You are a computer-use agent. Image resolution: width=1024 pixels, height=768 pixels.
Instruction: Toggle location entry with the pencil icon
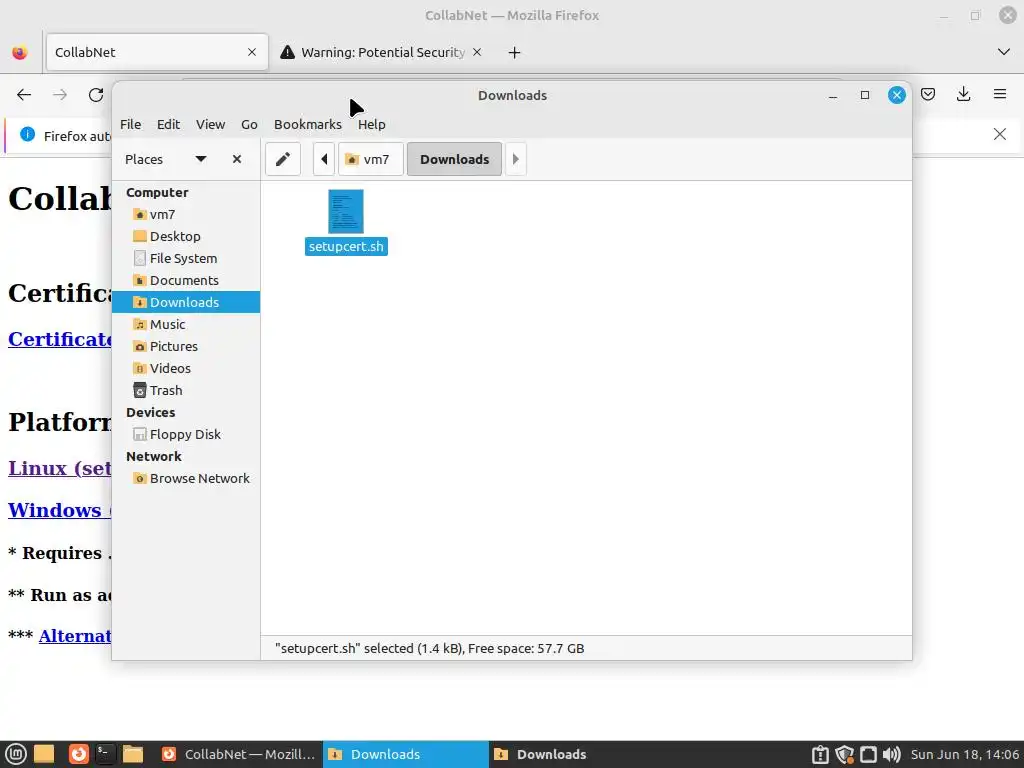[x=283, y=159]
